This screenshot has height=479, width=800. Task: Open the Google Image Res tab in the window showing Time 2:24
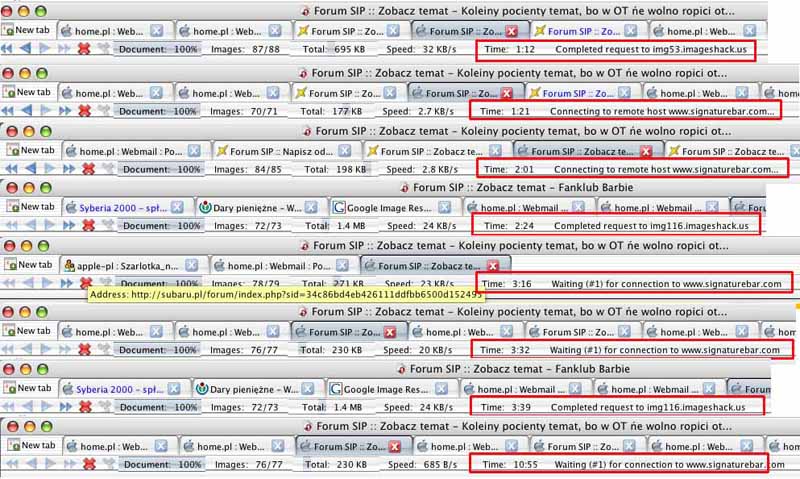click(x=390, y=207)
